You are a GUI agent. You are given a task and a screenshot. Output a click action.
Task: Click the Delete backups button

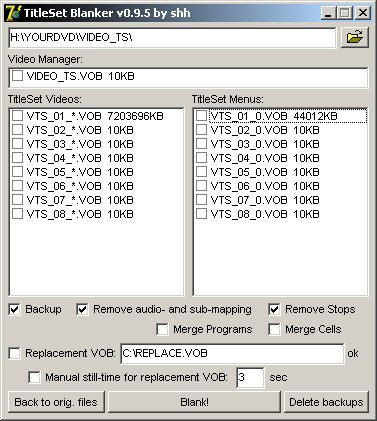[x=326, y=402]
